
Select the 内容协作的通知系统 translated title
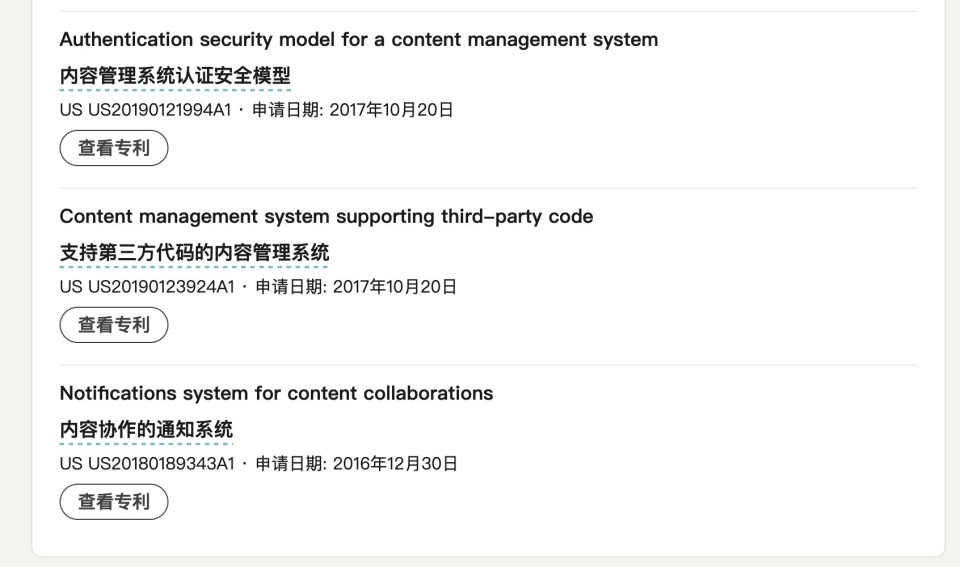point(146,430)
